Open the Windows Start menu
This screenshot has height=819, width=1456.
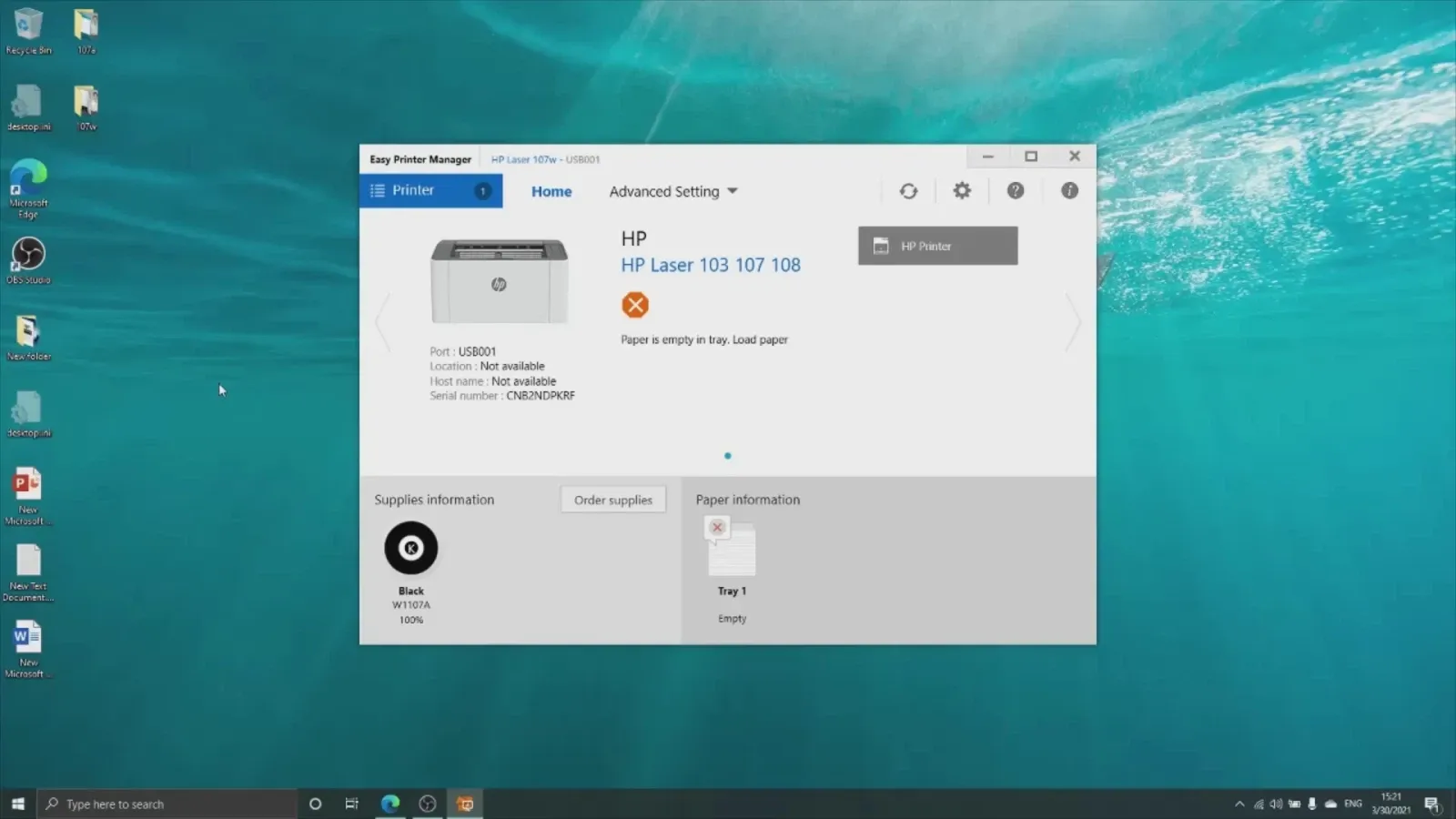point(17,804)
